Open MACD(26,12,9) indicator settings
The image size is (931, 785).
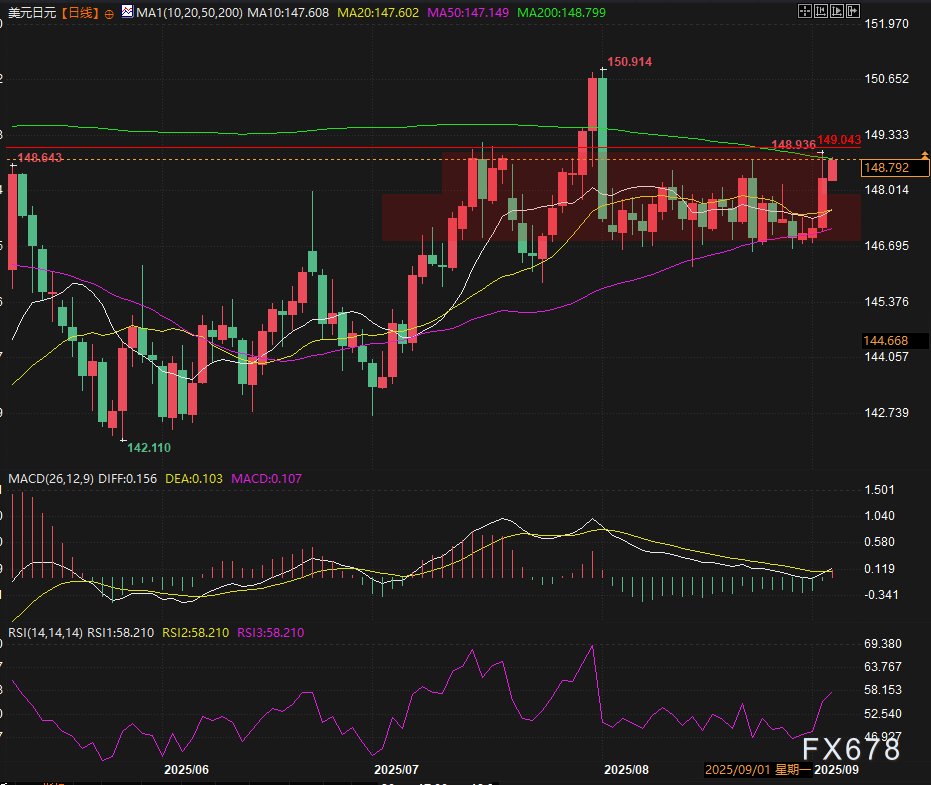coord(51,478)
